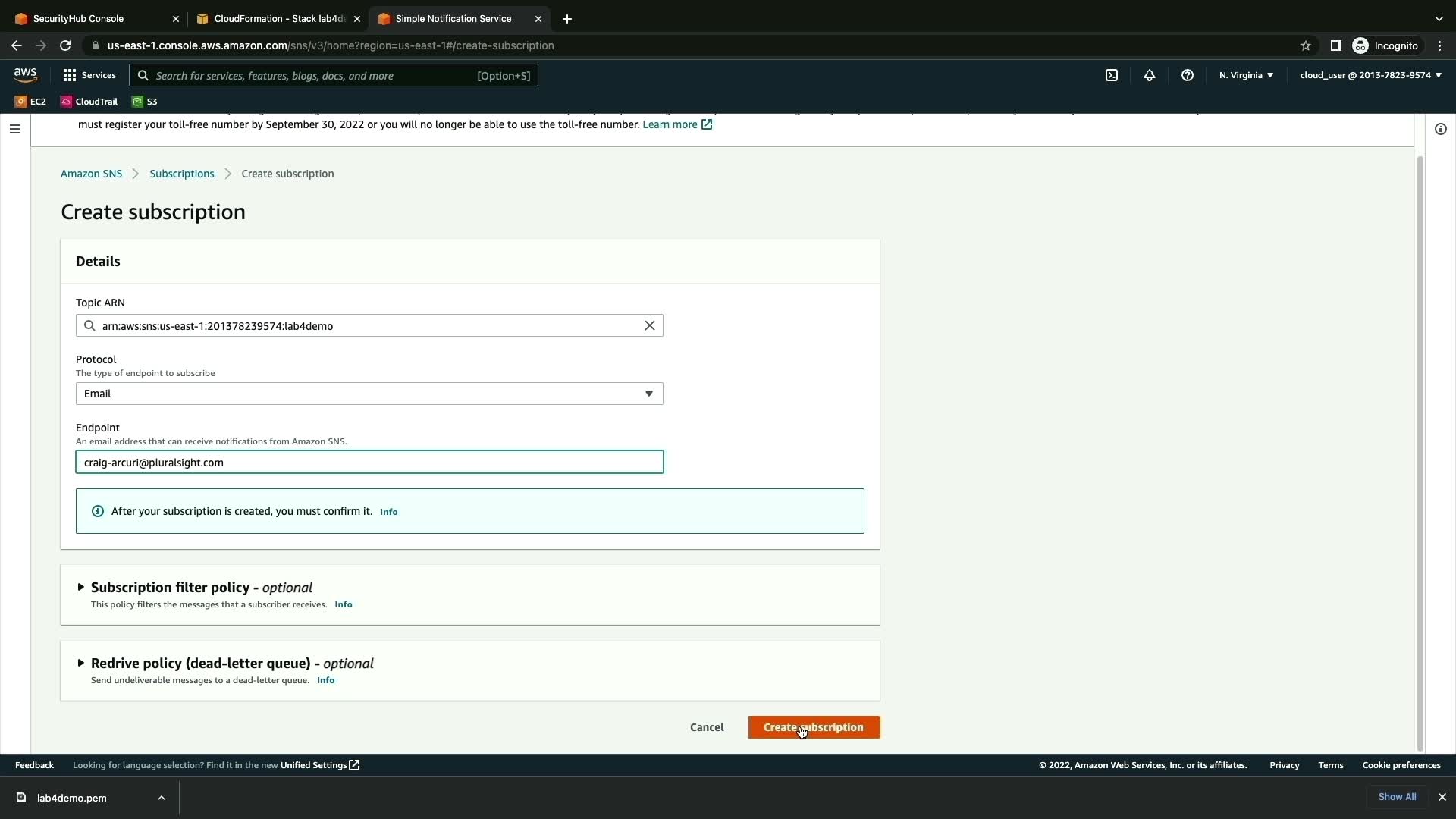Open the Protocol dropdown
The height and width of the screenshot is (819, 1456).
pyautogui.click(x=369, y=394)
